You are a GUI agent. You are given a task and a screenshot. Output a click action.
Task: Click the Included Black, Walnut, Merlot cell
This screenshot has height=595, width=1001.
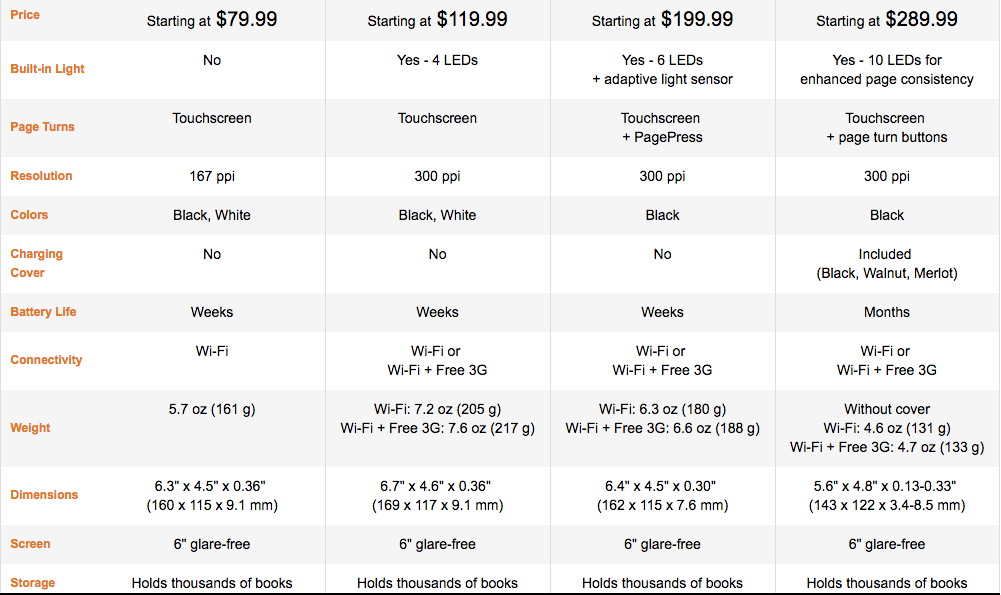tap(887, 264)
